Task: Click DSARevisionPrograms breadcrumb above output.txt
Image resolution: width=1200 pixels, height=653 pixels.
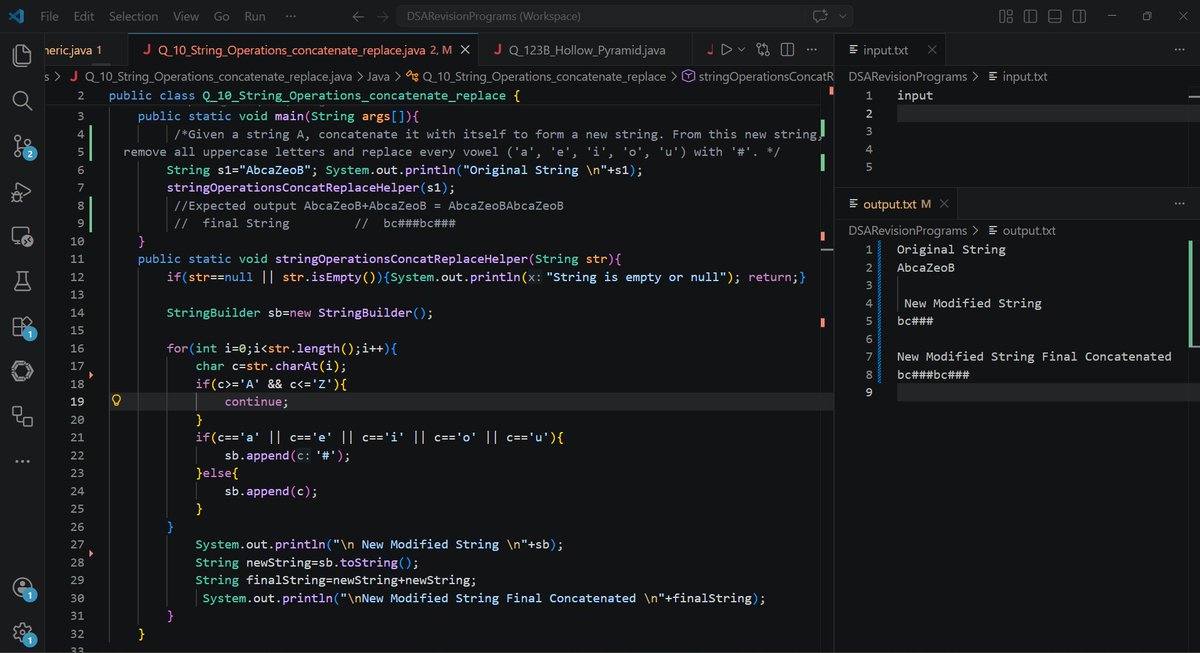Action: [907, 230]
